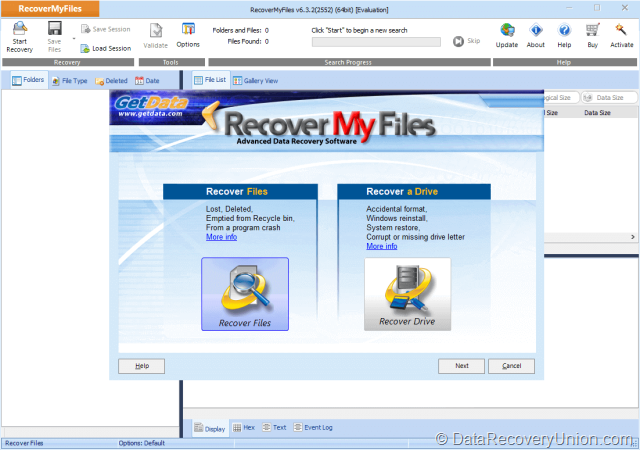The image size is (640, 450).
Task: Click the search progress bar
Action: click(x=376, y=42)
